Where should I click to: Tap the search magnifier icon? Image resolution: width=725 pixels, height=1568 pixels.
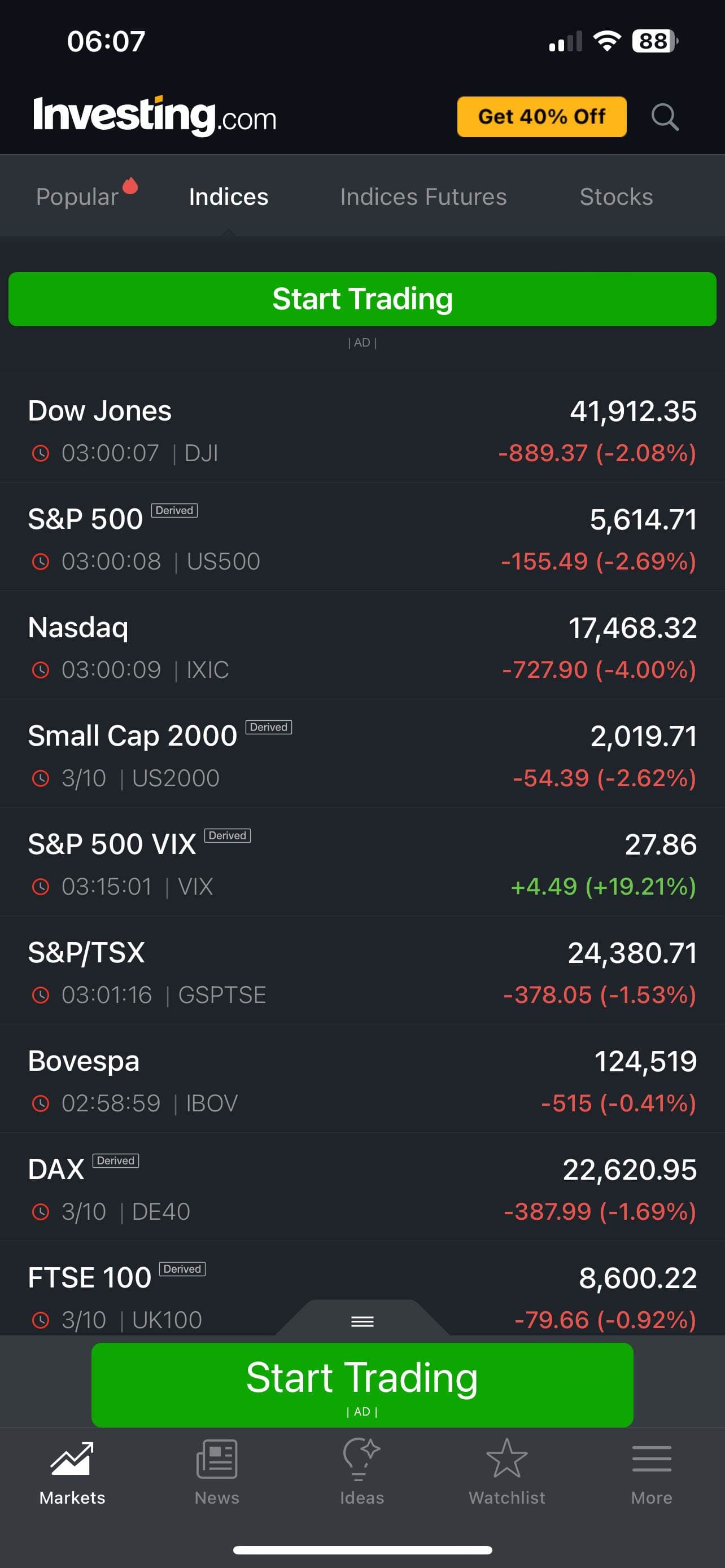pyautogui.click(x=664, y=116)
